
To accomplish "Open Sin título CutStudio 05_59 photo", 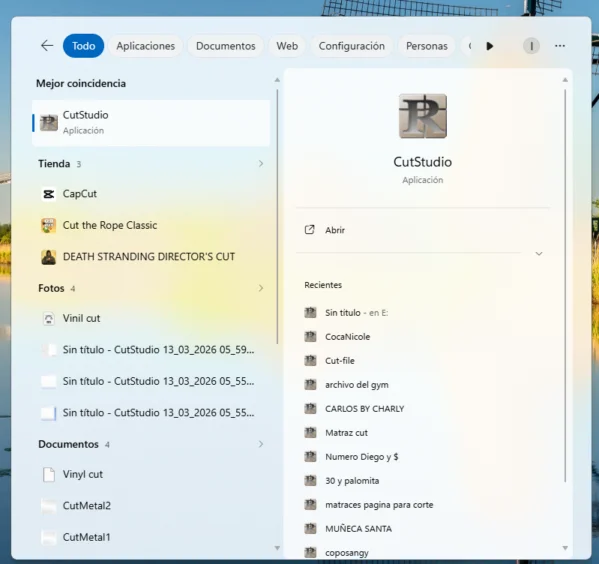I will (151, 350).
